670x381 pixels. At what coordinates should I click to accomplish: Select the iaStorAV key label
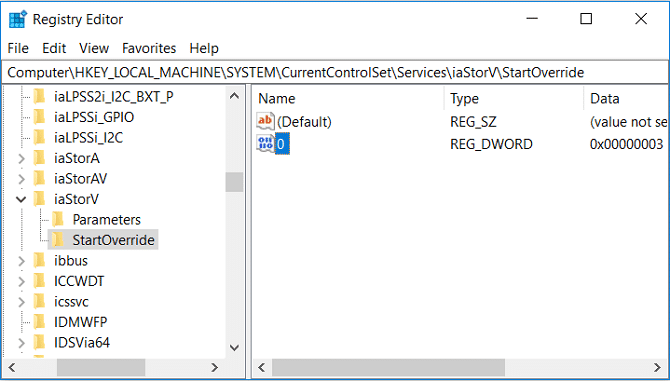point(81,179)
